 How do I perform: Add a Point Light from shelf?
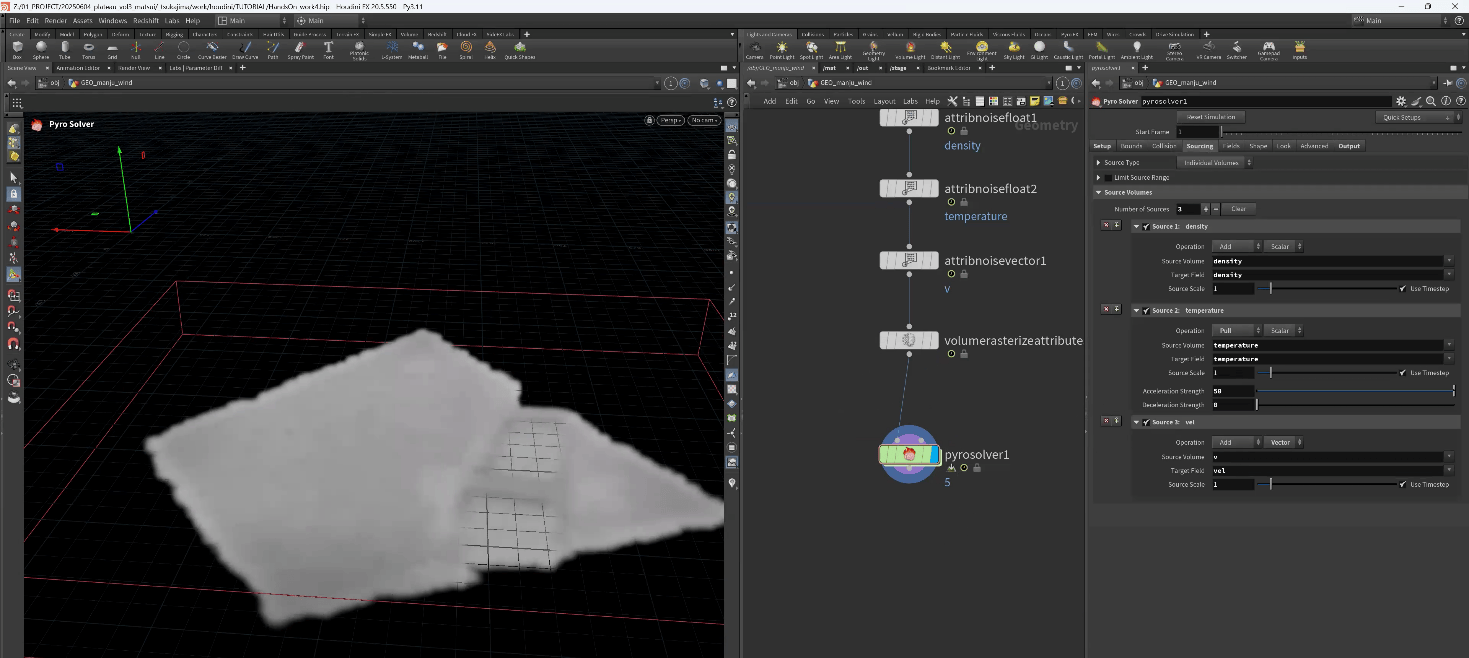[782, 48]
